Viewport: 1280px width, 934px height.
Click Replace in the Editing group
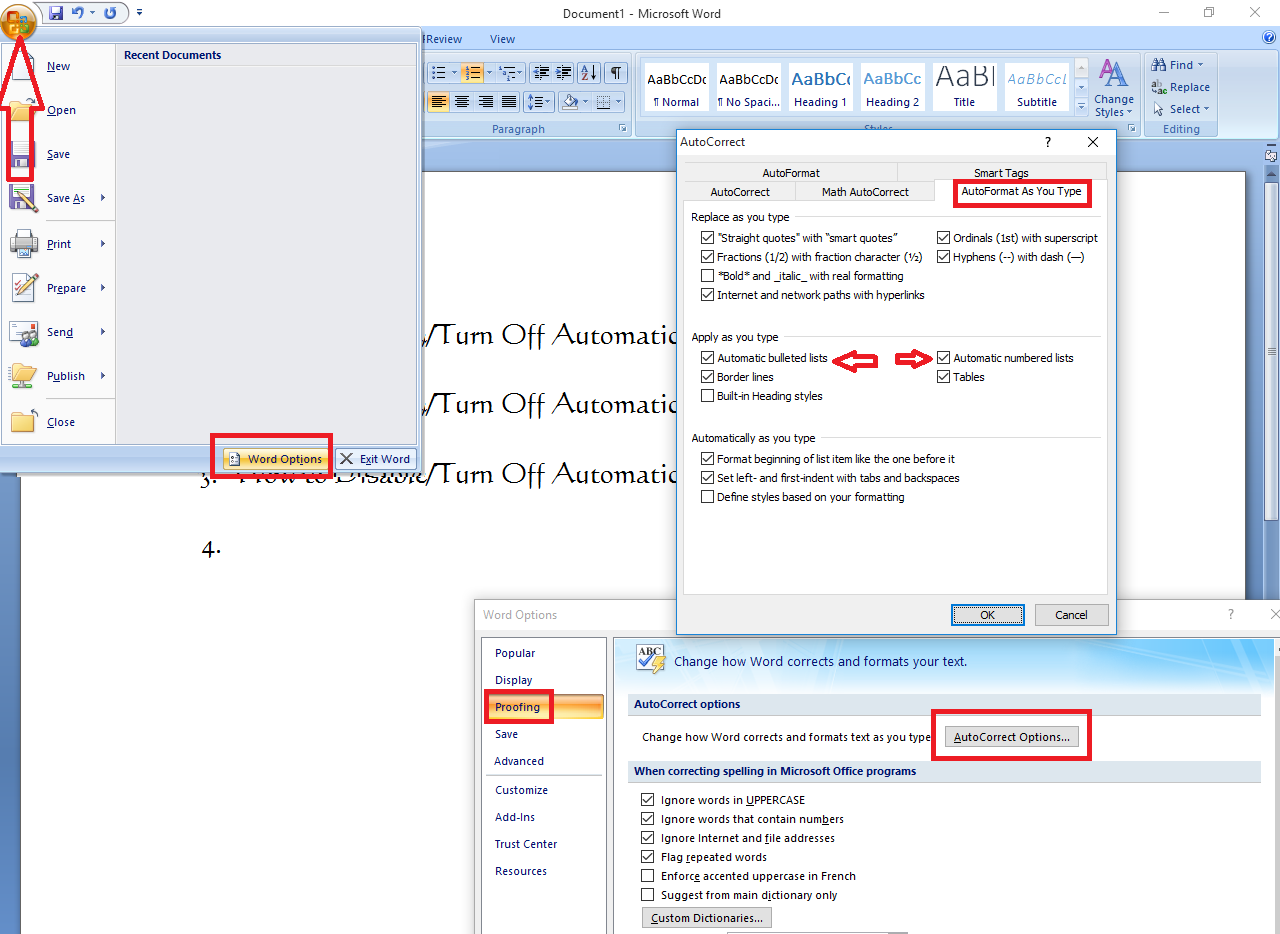pyautogui.click(x=1180, y=87)
